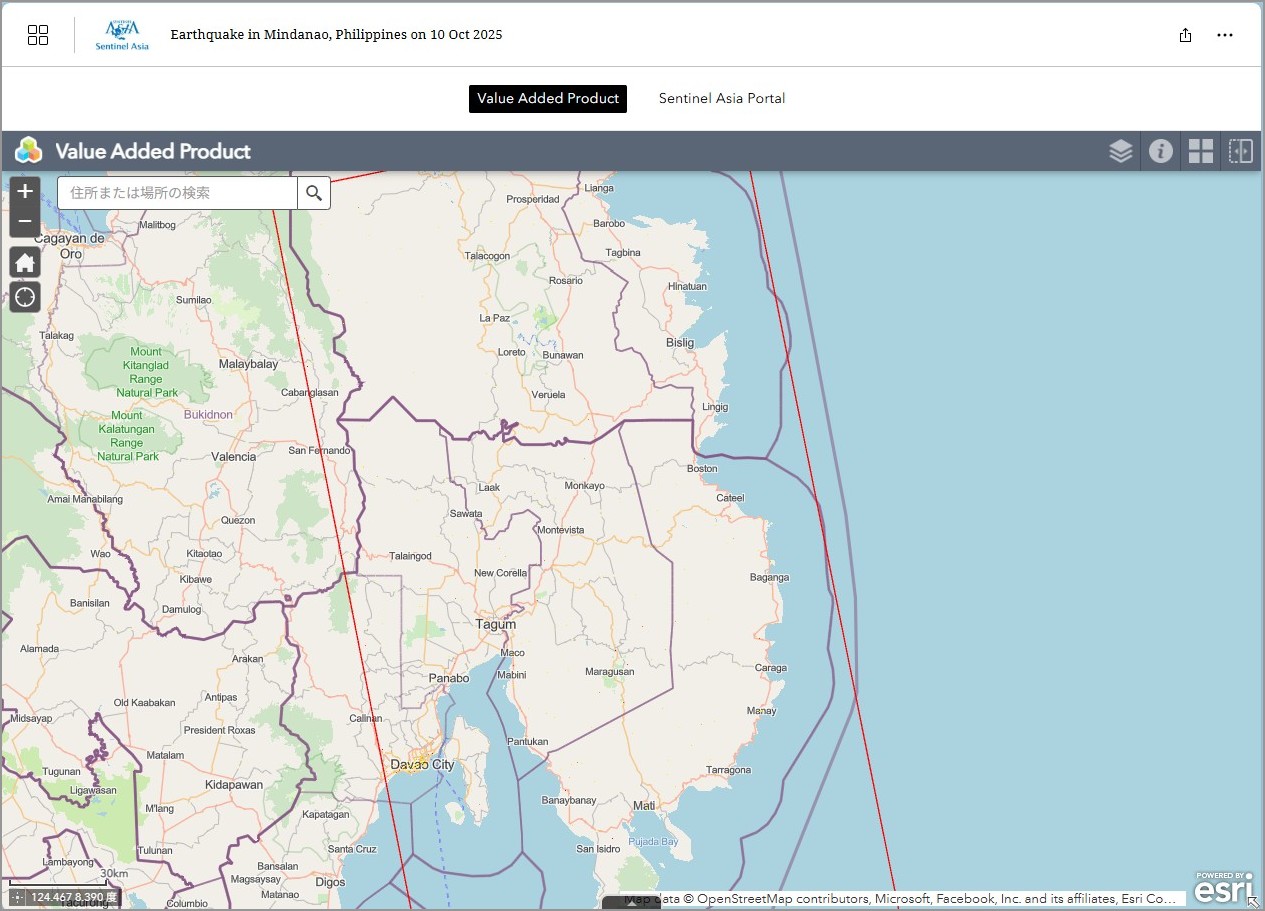The image size is (1265, 911).
Task: Click the Esri logo link
Action: pyautogui.click(x=1224, y=887)
